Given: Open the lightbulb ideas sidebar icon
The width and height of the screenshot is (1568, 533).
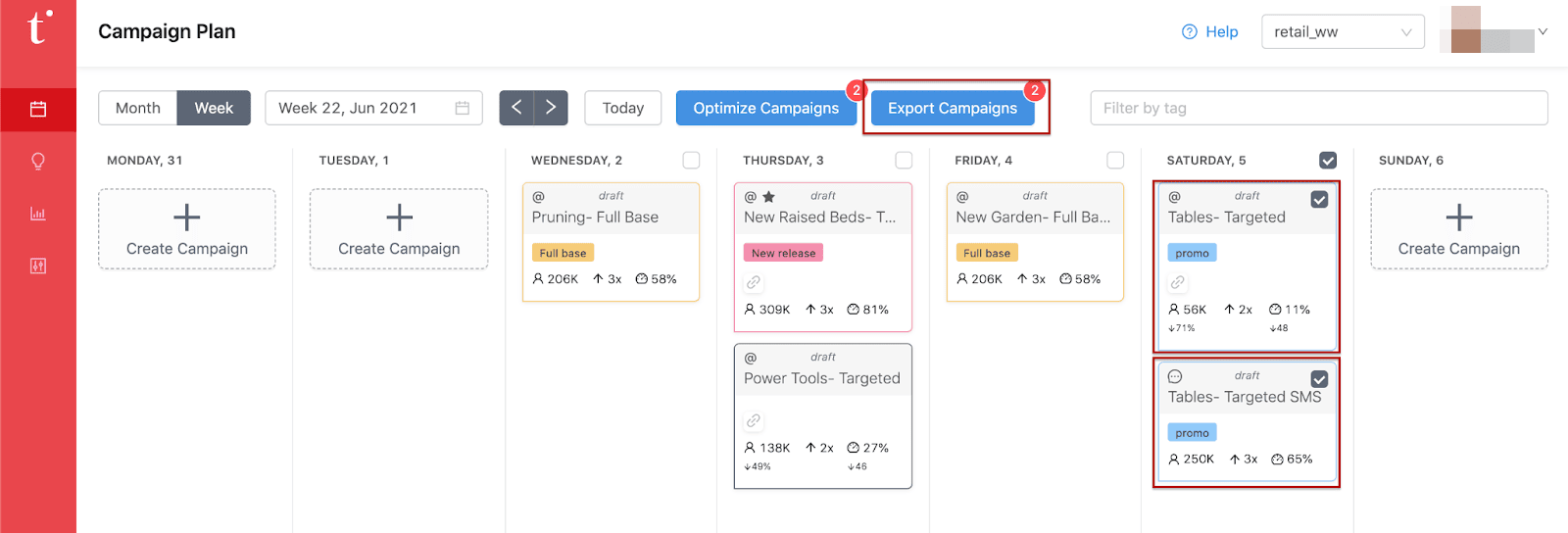Looking at the screenshot, I should point(38,161).
